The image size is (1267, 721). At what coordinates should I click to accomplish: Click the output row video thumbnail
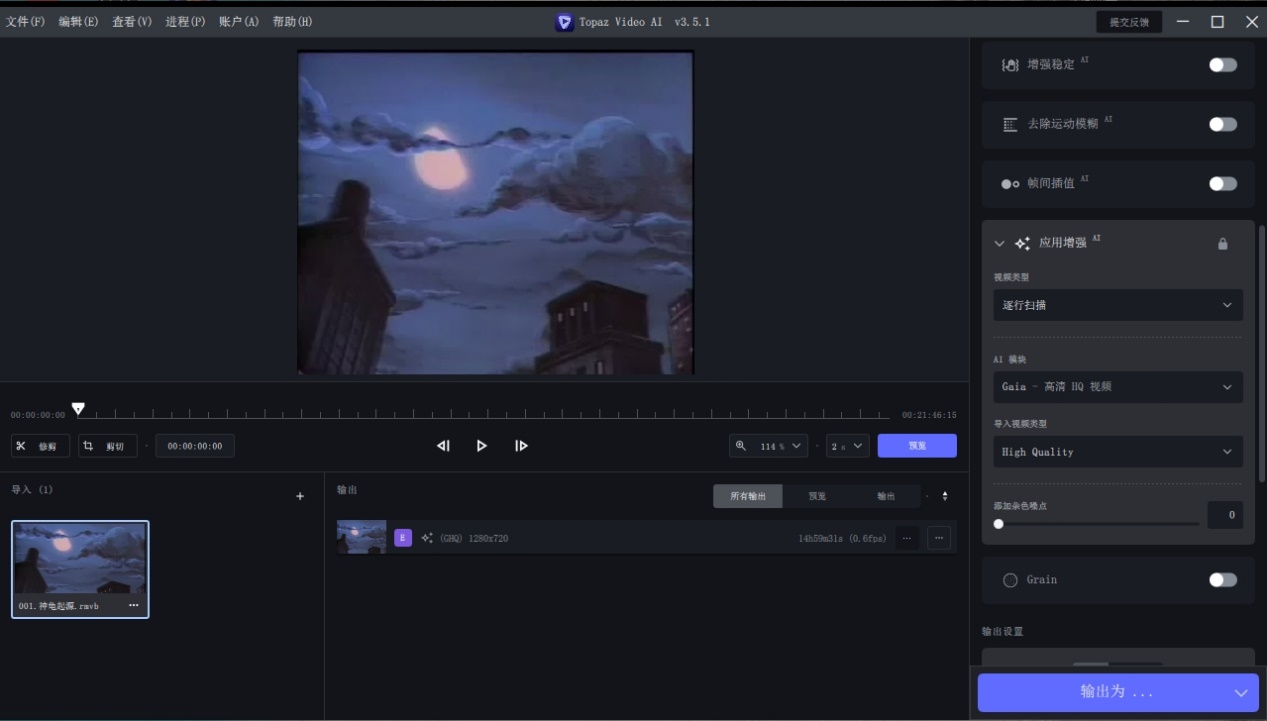(x=362, y=537)
